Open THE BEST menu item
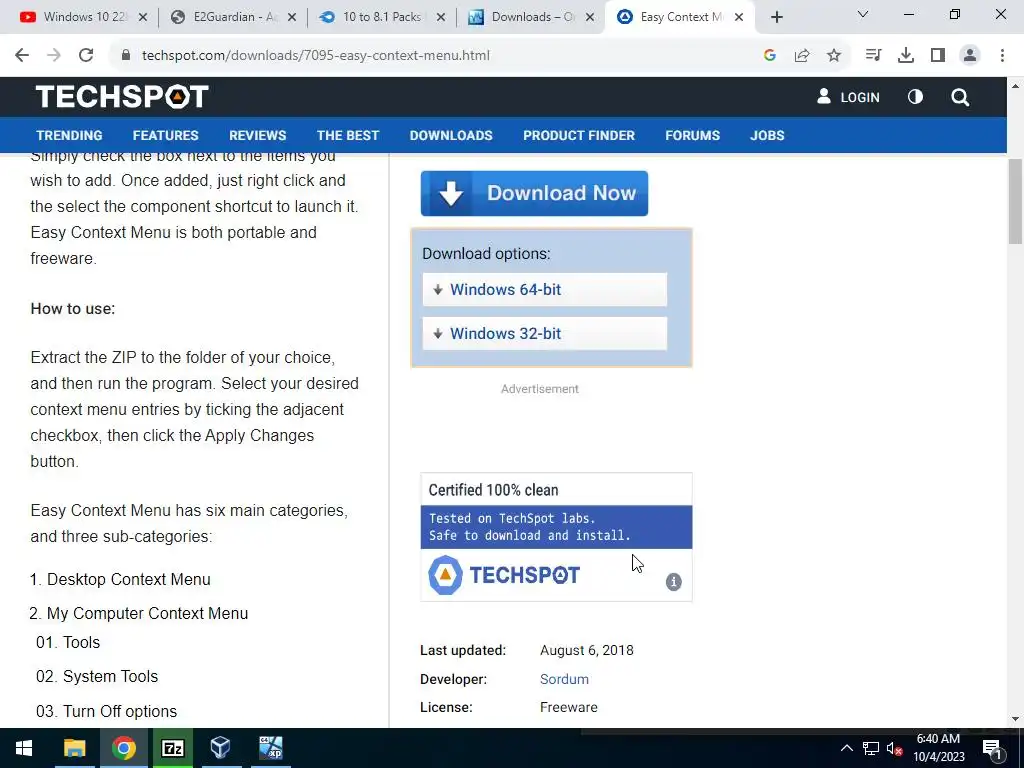 click(x=347, y=135)
